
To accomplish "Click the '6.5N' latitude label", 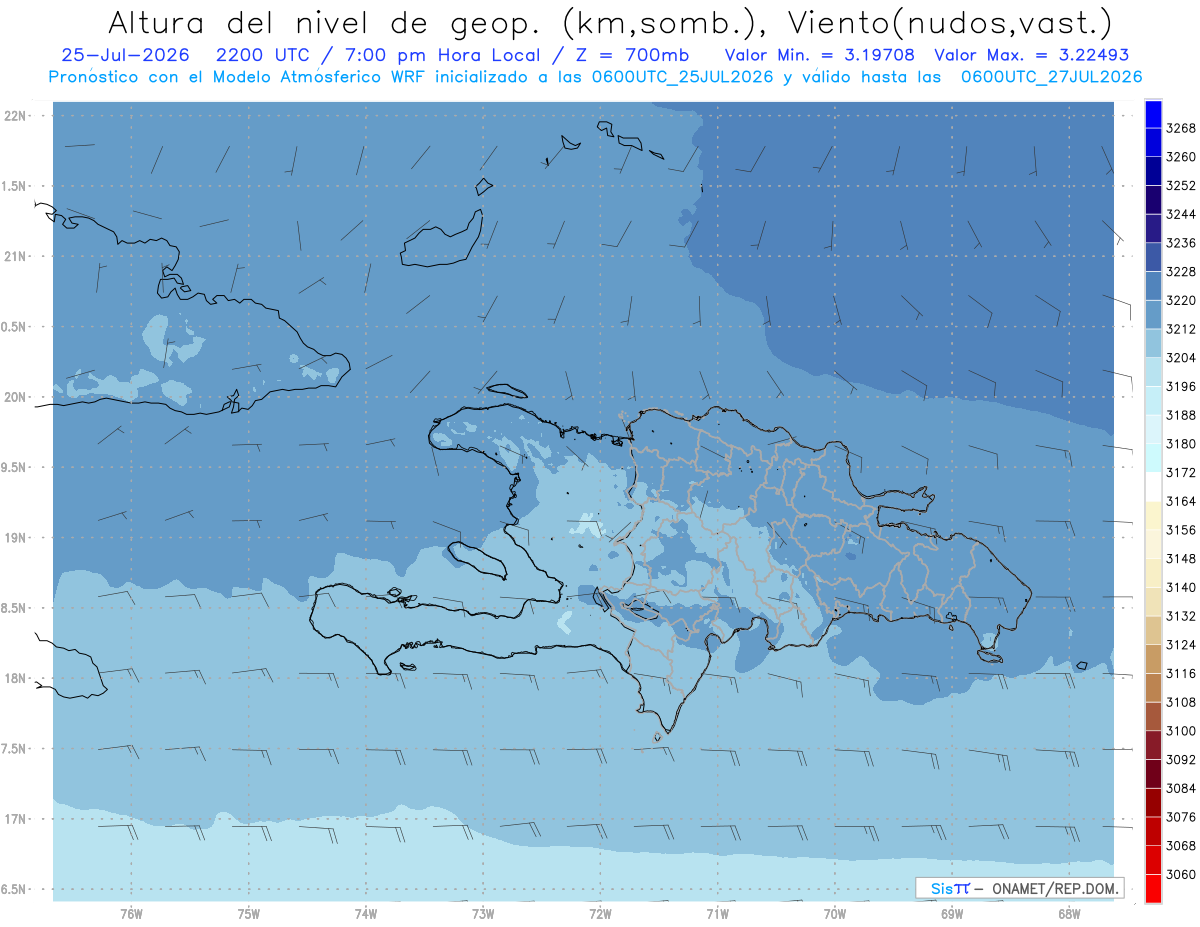I will point(15,889).
